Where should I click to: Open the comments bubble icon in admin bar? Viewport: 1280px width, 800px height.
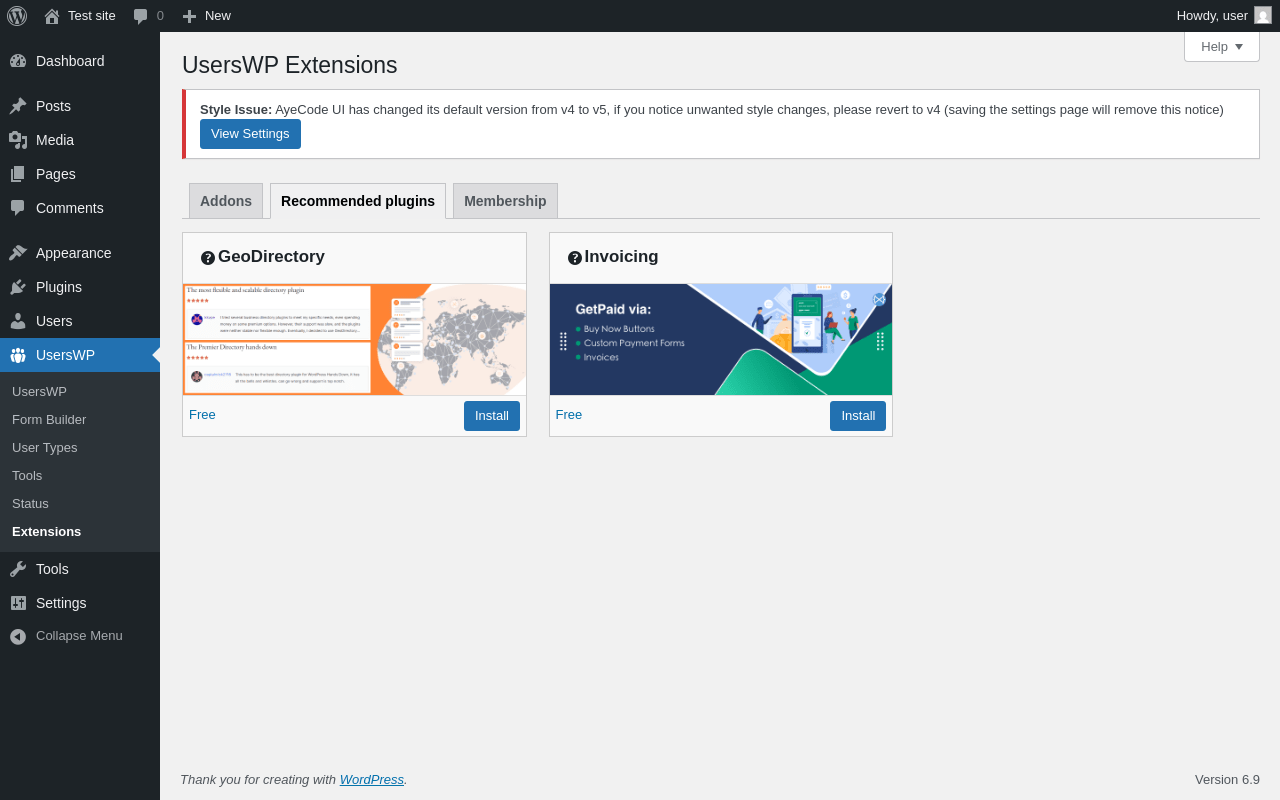point(140,16)
